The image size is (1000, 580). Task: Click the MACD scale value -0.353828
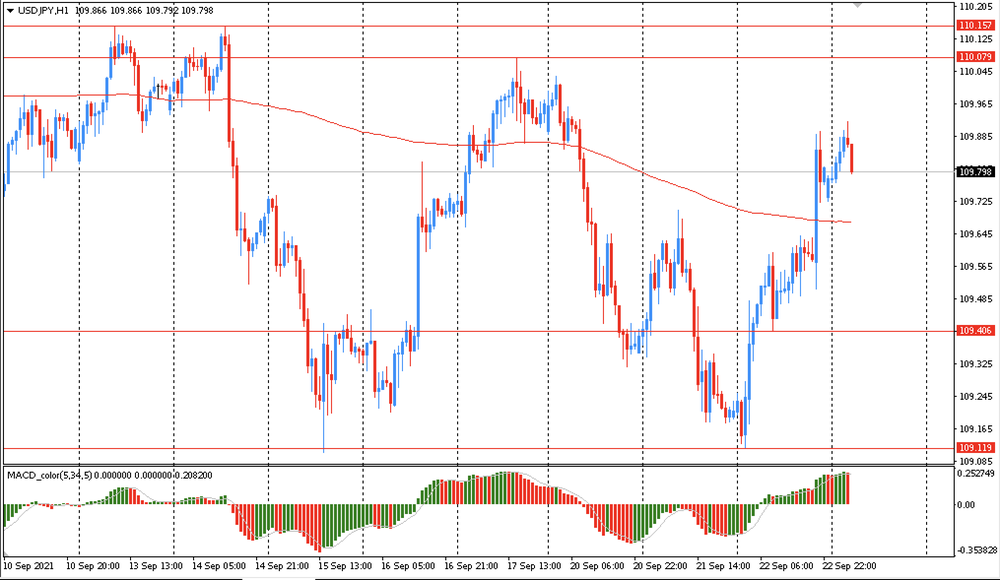[x=978, y=550]
